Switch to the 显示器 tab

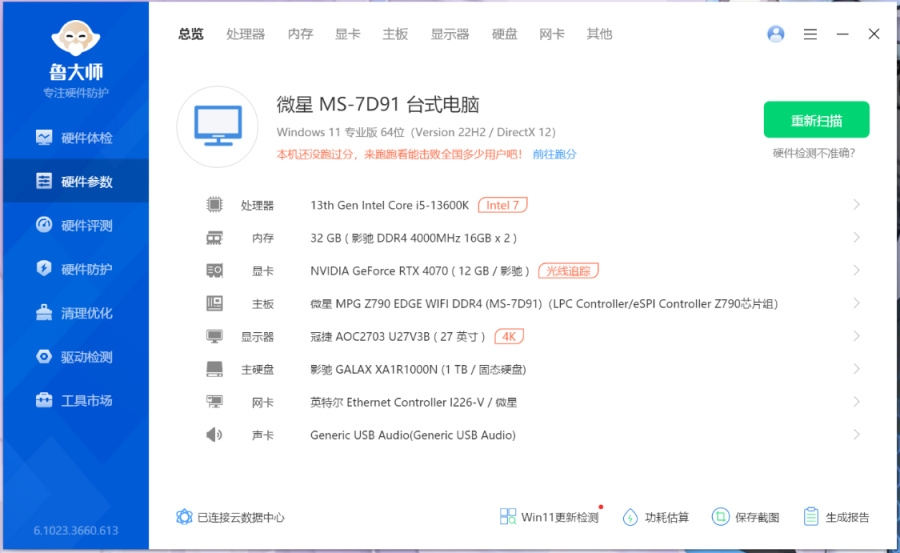pyautogui.click(x=450, y=34)
